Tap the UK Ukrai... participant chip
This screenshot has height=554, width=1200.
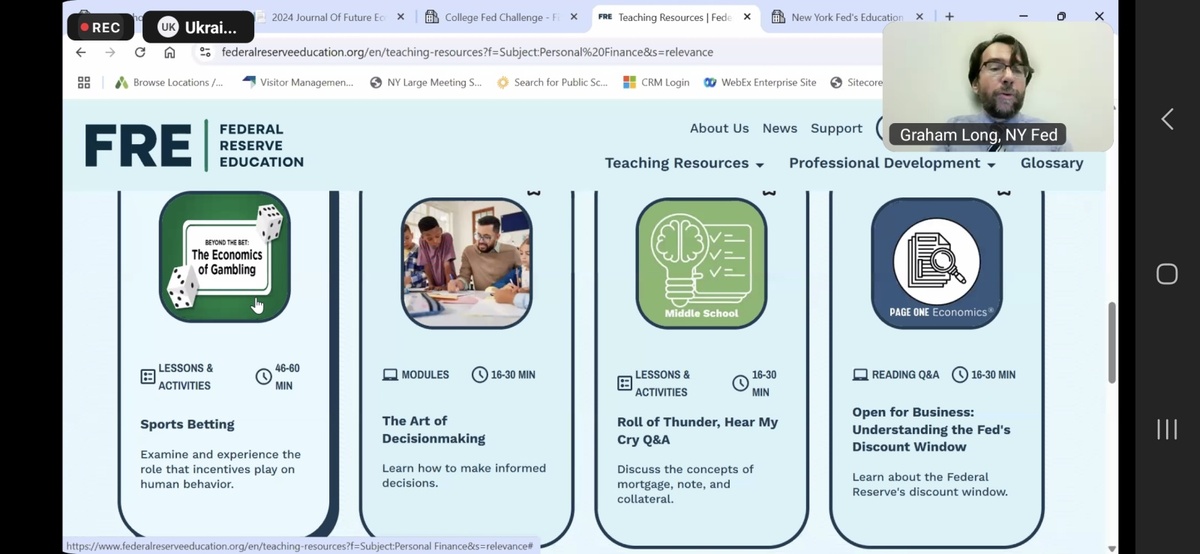[x=198, y=27]
